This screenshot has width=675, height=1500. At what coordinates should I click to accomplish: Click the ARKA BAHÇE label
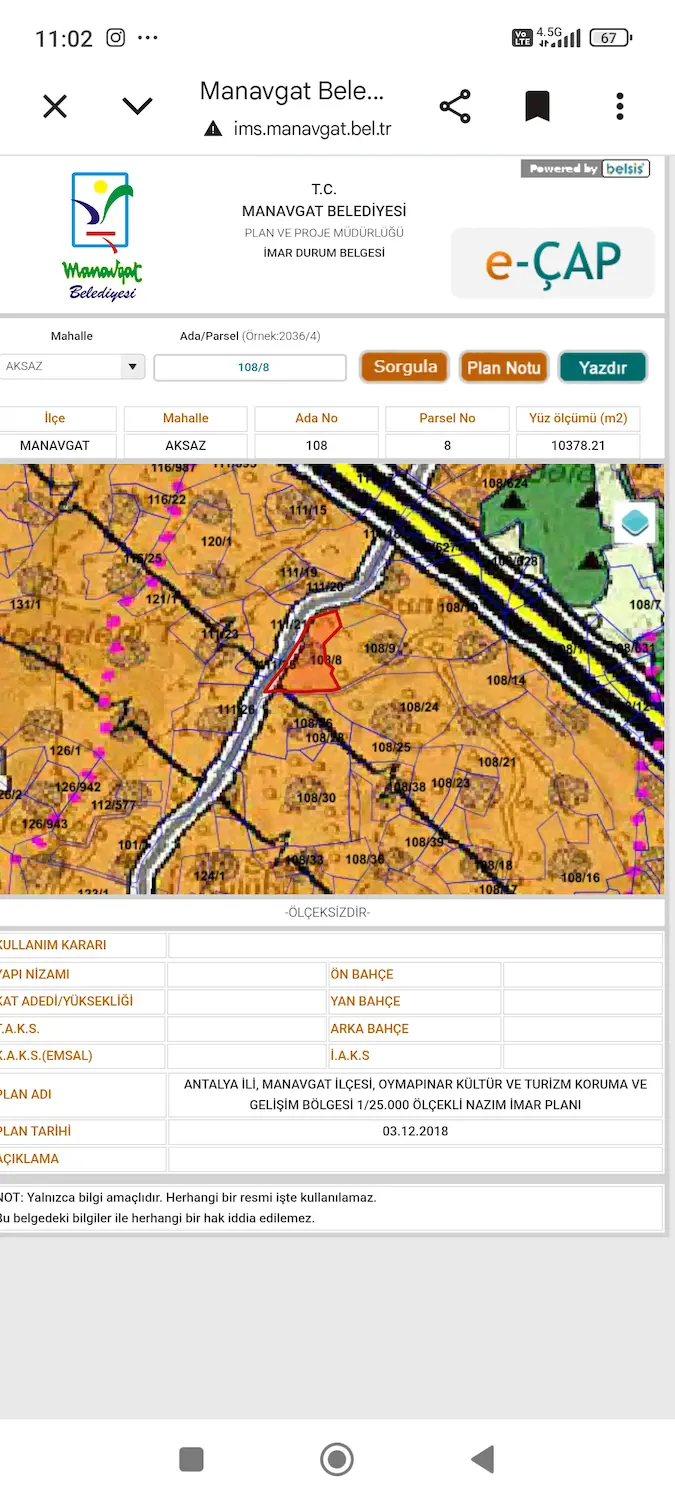point(369,1028)
